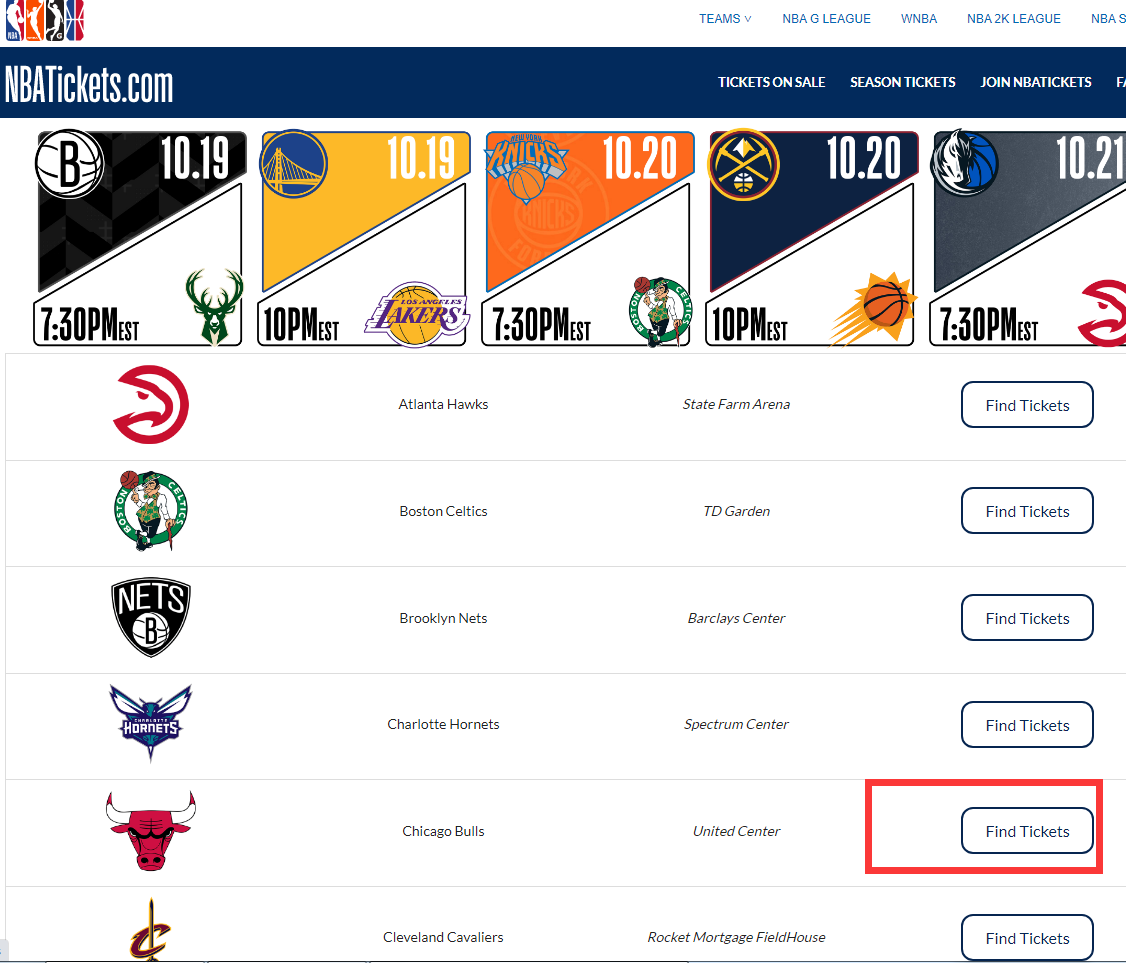Click the Charlotte Hornets team name
This screenshot has height=963, width=1126.
(x=443, y=725)
